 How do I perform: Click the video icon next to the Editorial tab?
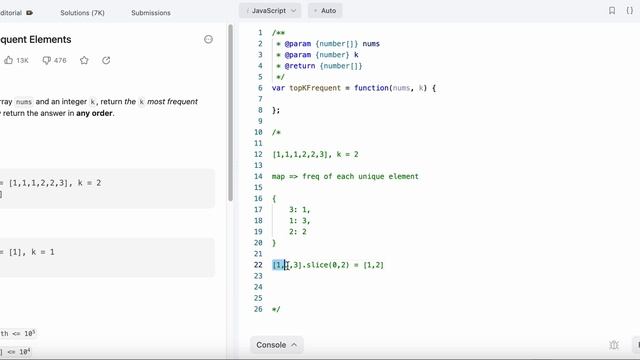29,13
